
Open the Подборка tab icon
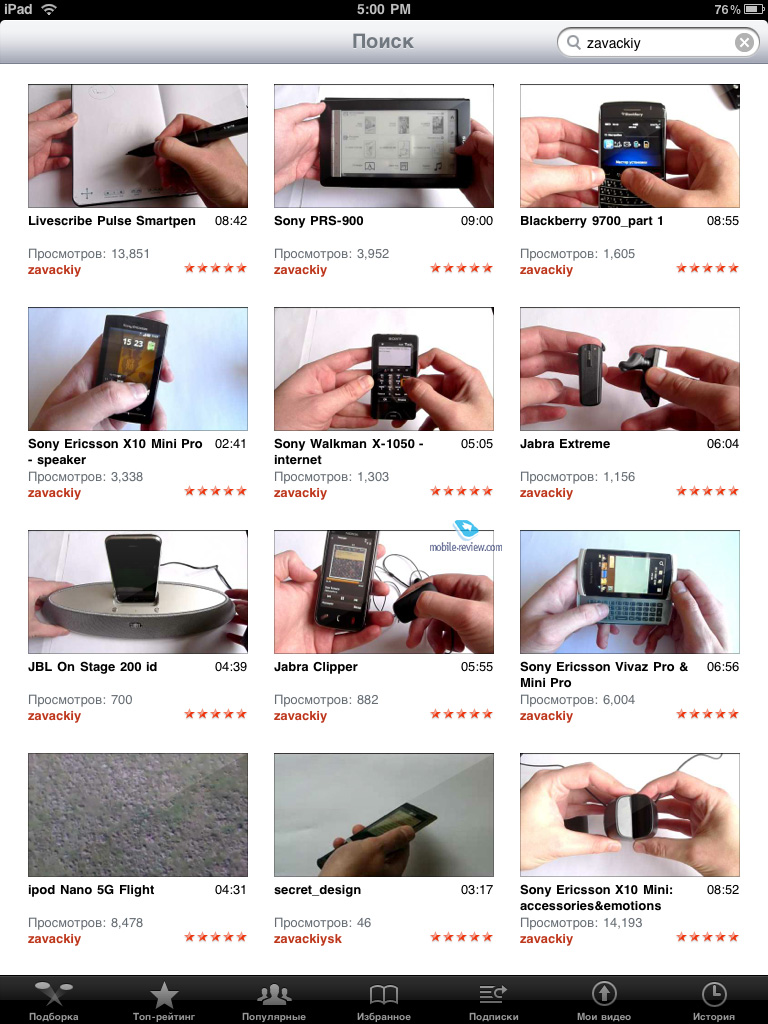pos(54,995)
